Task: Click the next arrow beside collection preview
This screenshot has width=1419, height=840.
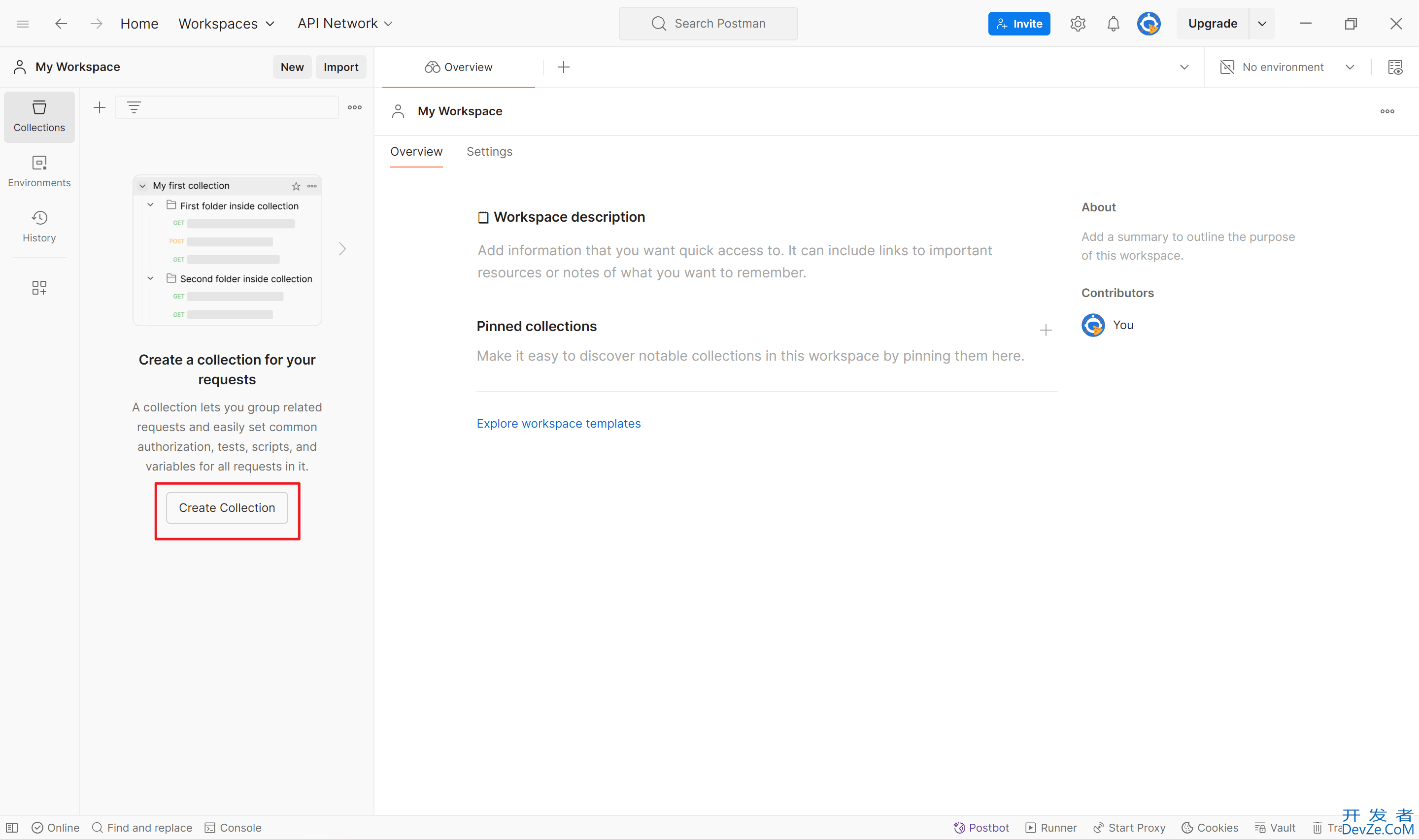Action: pos(342,249)
